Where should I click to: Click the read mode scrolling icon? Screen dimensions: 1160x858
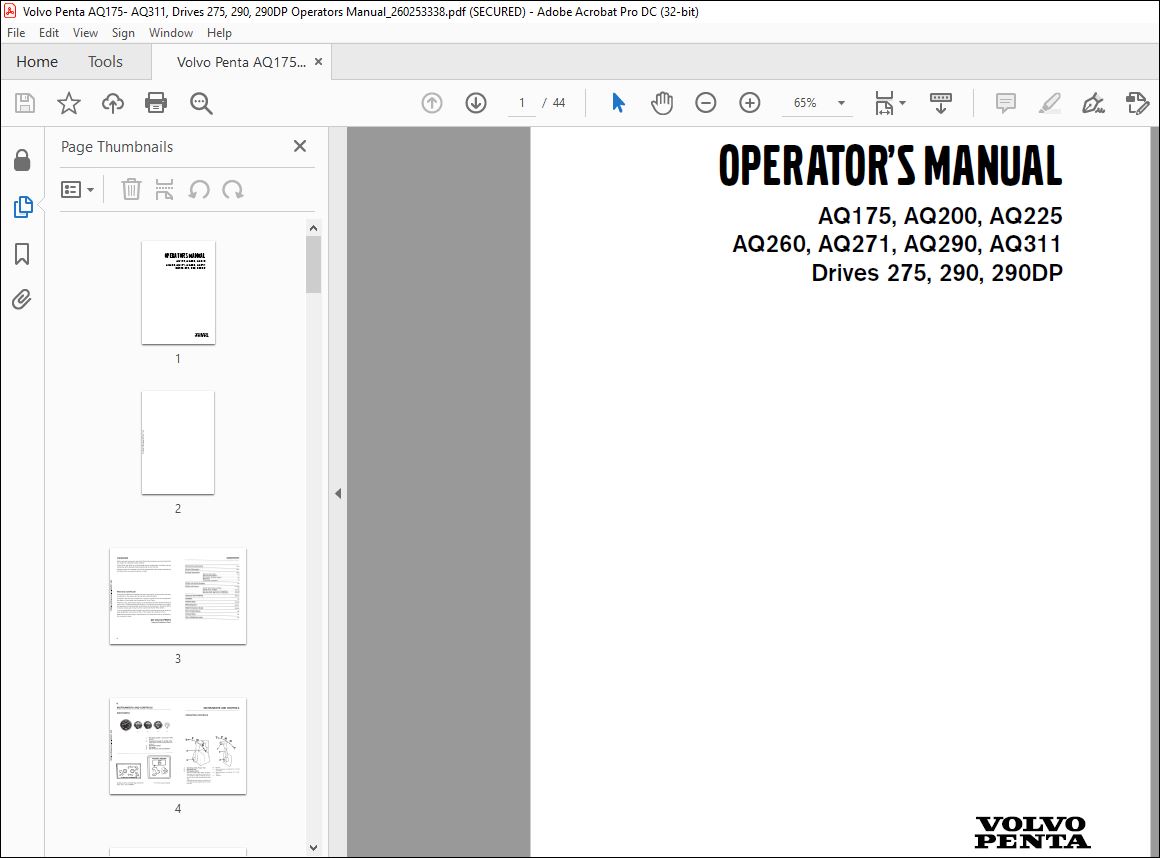point(941,103)
